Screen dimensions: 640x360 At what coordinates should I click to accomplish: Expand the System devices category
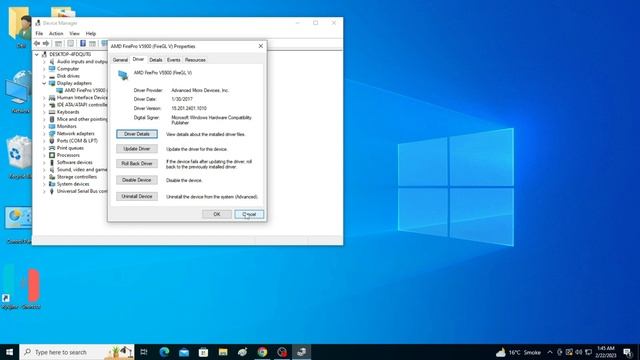(44, 184)
